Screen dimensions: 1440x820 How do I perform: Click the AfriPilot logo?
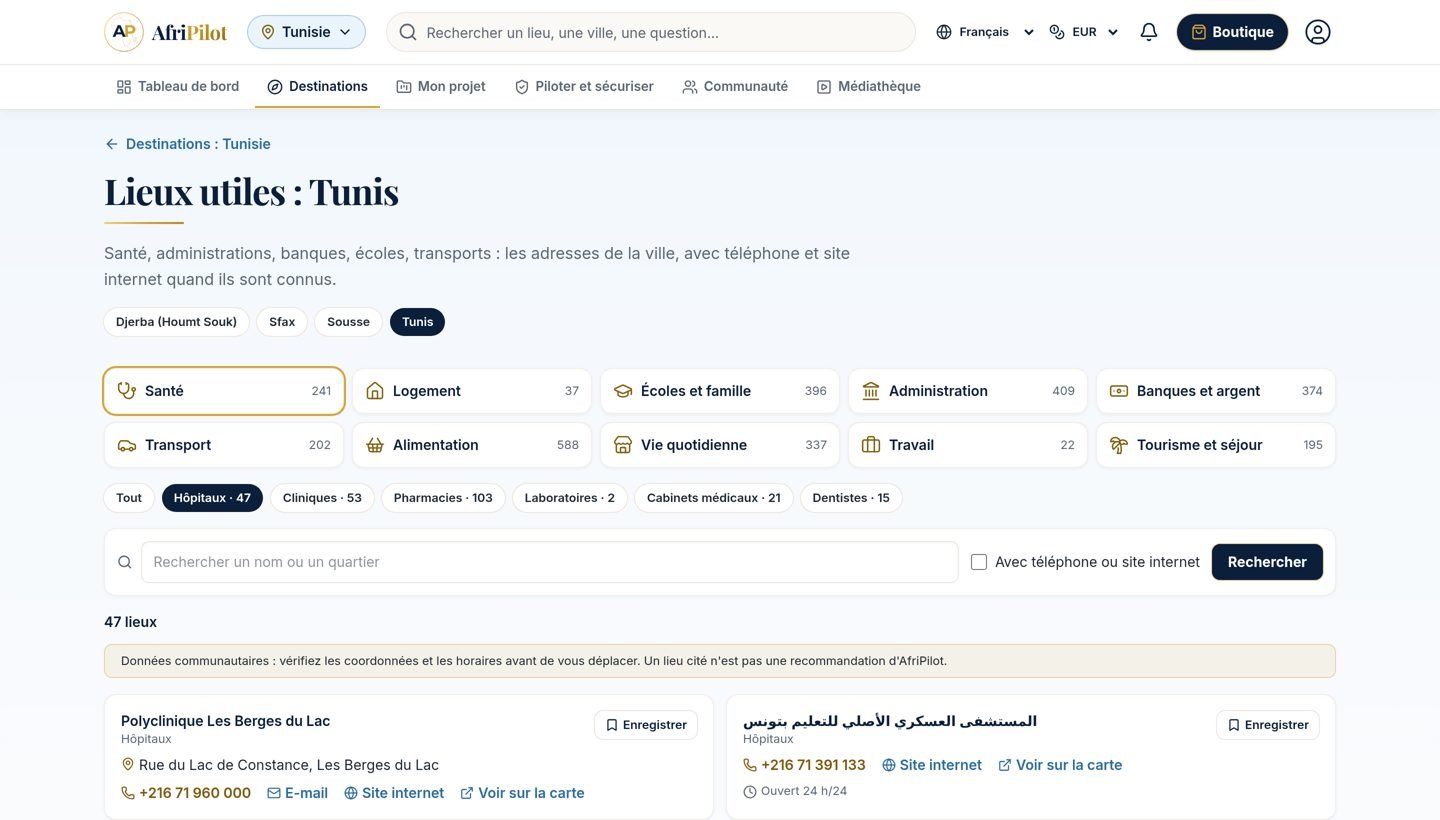[166, 32]
